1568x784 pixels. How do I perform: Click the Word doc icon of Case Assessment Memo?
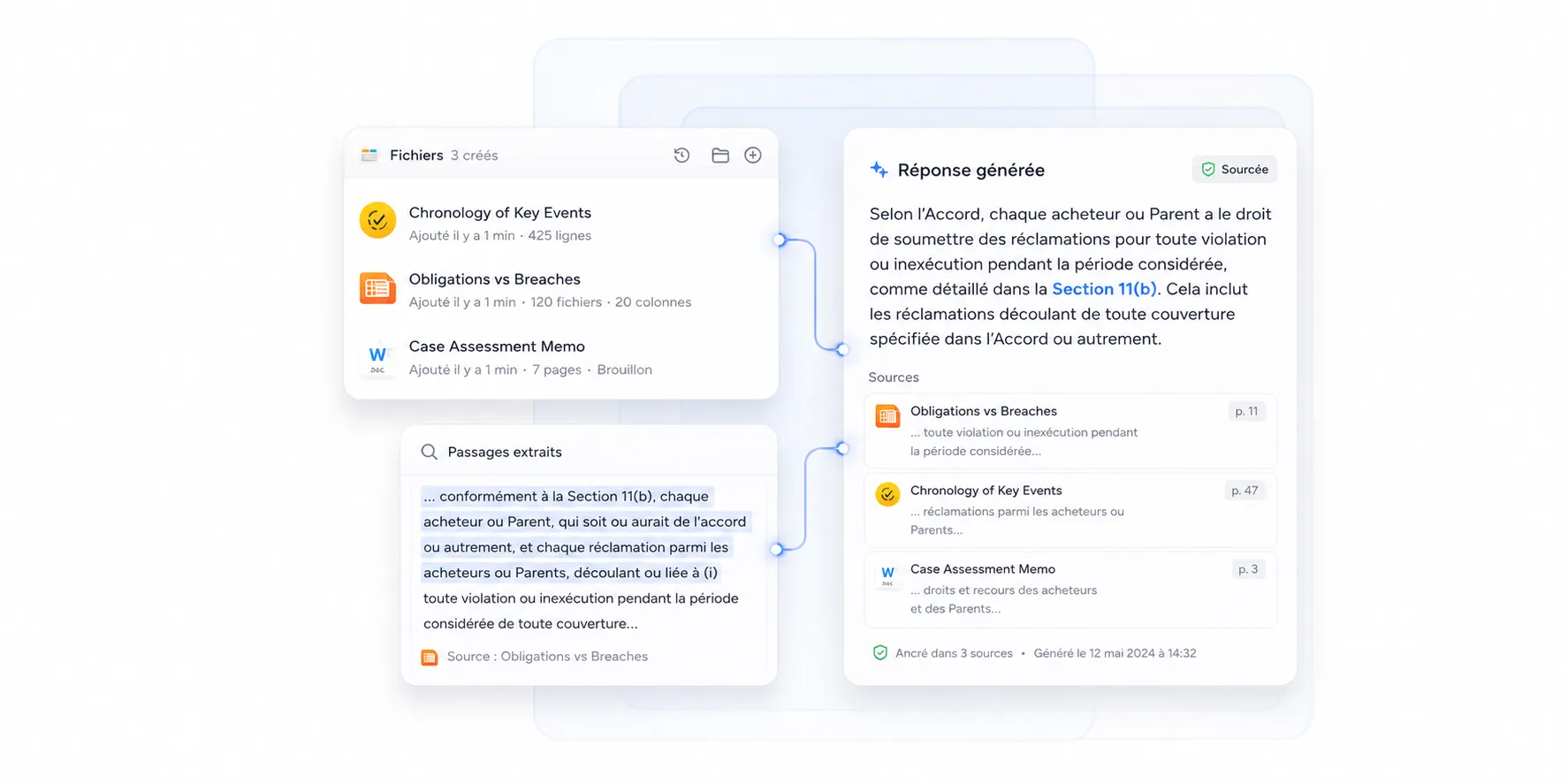[x=377, y=357]
